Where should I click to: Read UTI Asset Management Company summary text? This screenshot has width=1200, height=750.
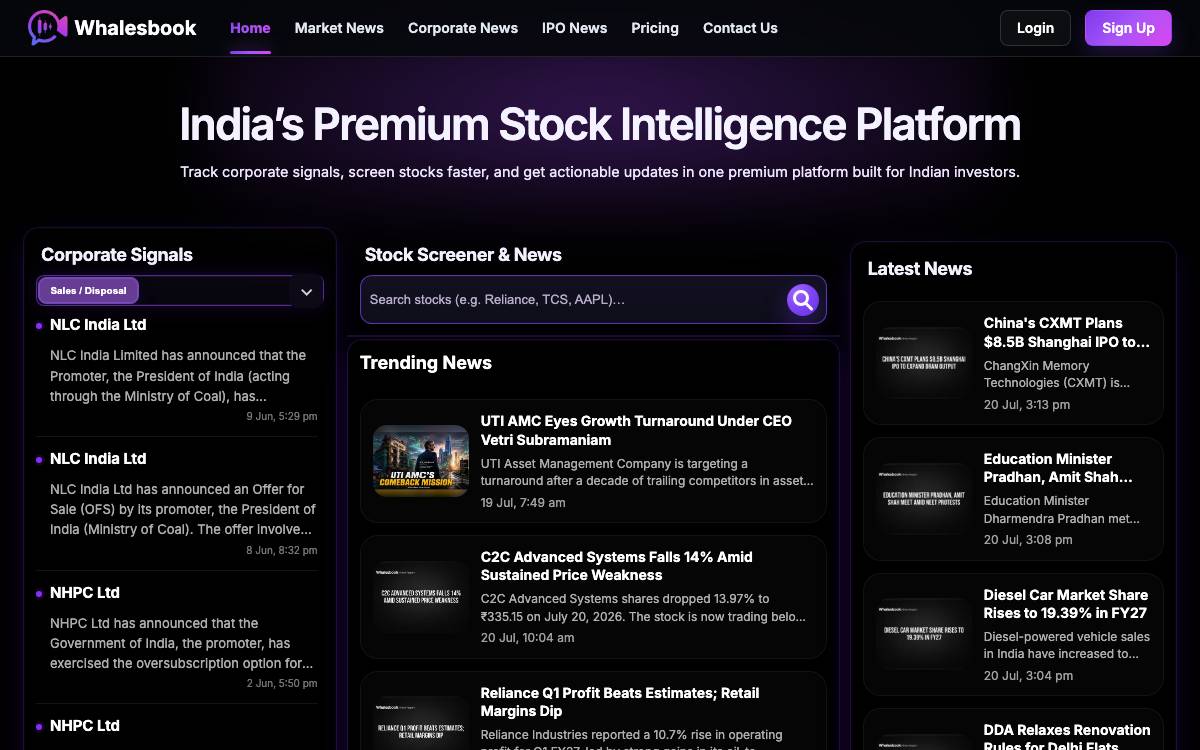point(647,472)
